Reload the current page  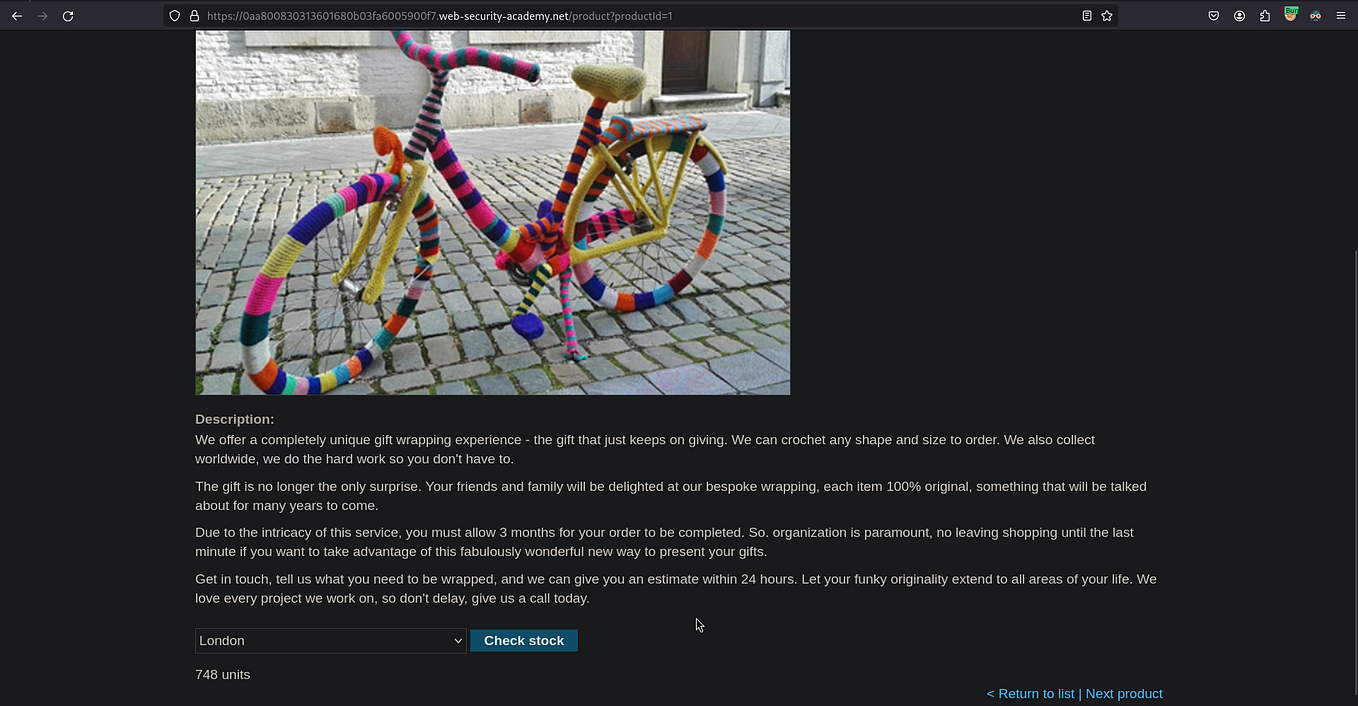[68, 16]
